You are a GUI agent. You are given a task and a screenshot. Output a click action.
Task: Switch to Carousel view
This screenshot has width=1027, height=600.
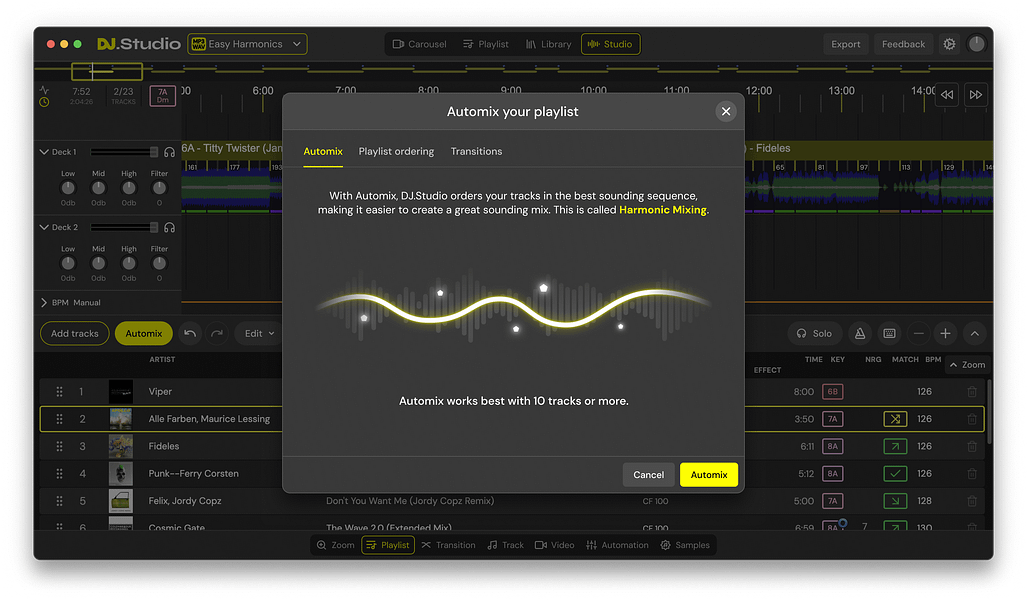click(419, 44)
